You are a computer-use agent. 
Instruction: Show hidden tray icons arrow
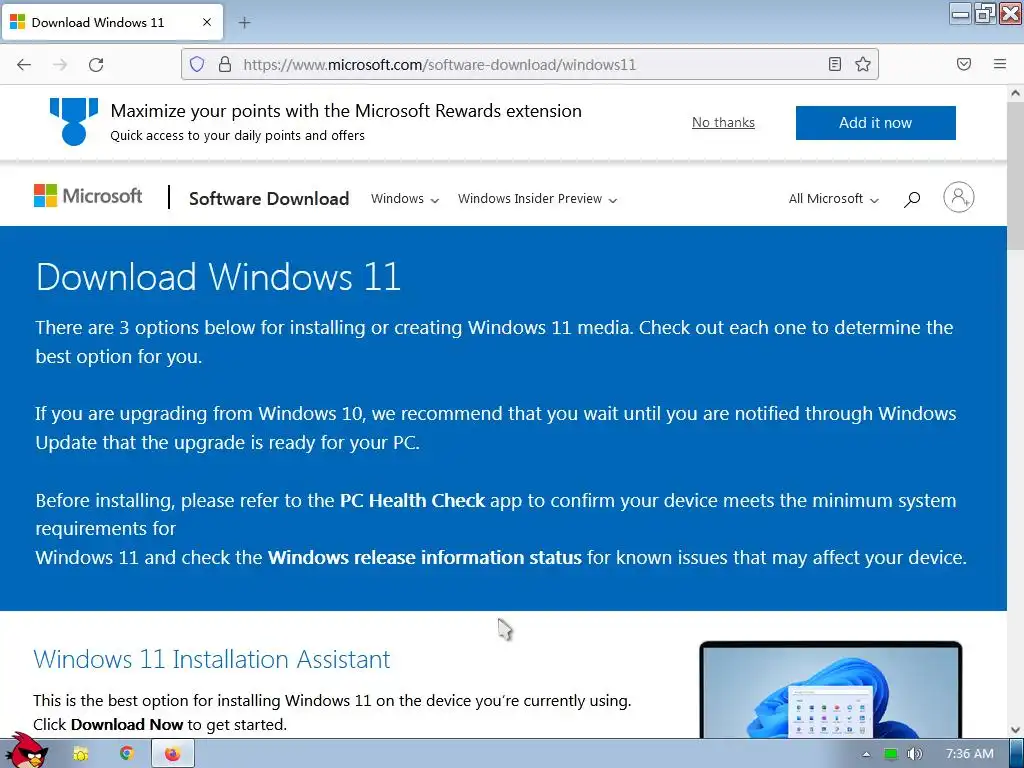[866, 754]
